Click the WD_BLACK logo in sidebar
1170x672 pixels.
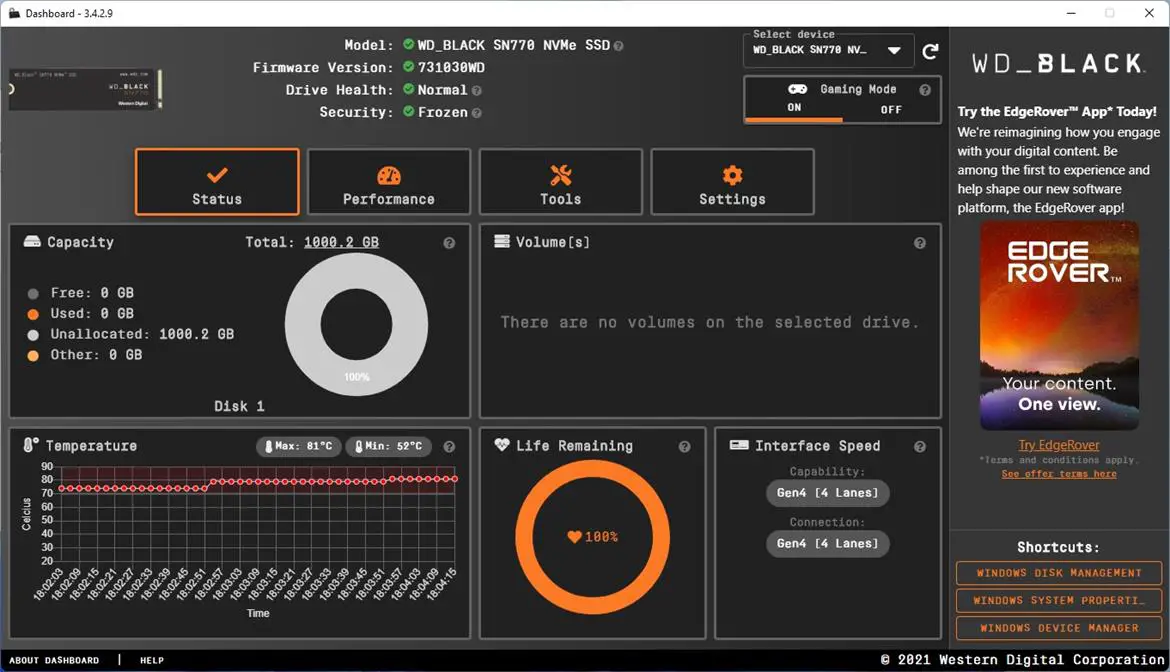coord(1057,64)
